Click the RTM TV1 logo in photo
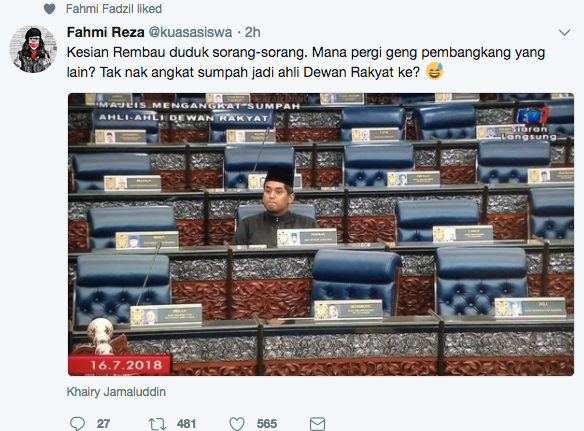The height and width of the screenshot is (431, 584). 533,115
